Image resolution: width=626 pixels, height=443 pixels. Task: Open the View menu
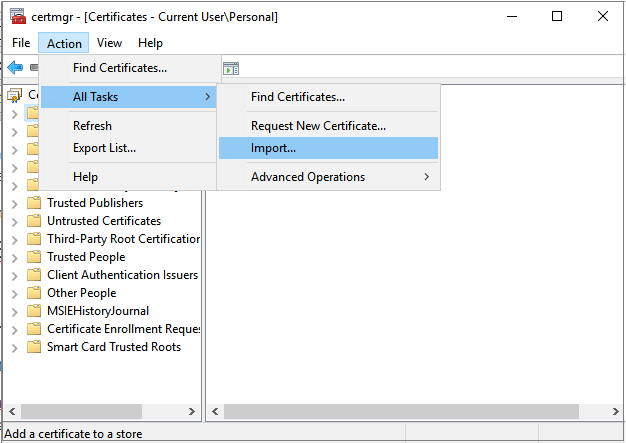click(x=110, y=43)
